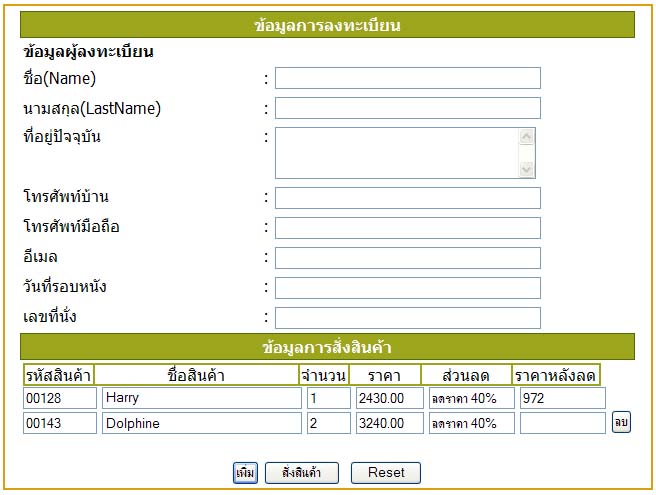Submit with the สั่งสินค้า order button
The width and height of the screenshot is (656, 495).
(x=302, y=472)
